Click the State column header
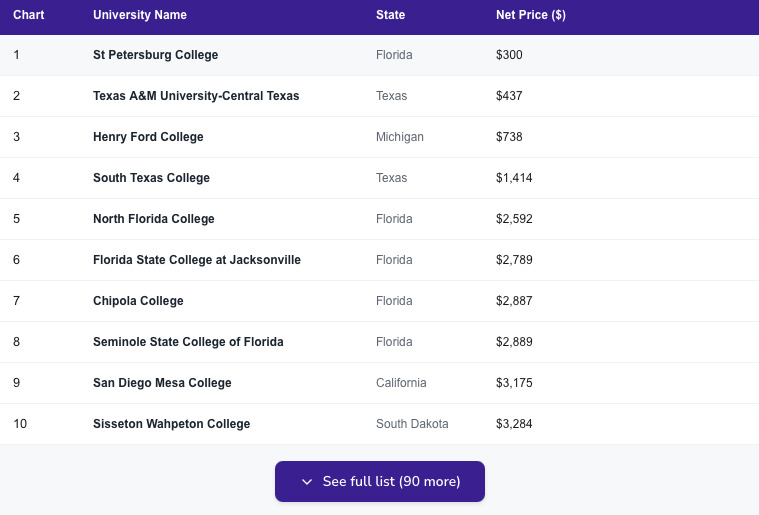759x515 pixels. (391, 15)
